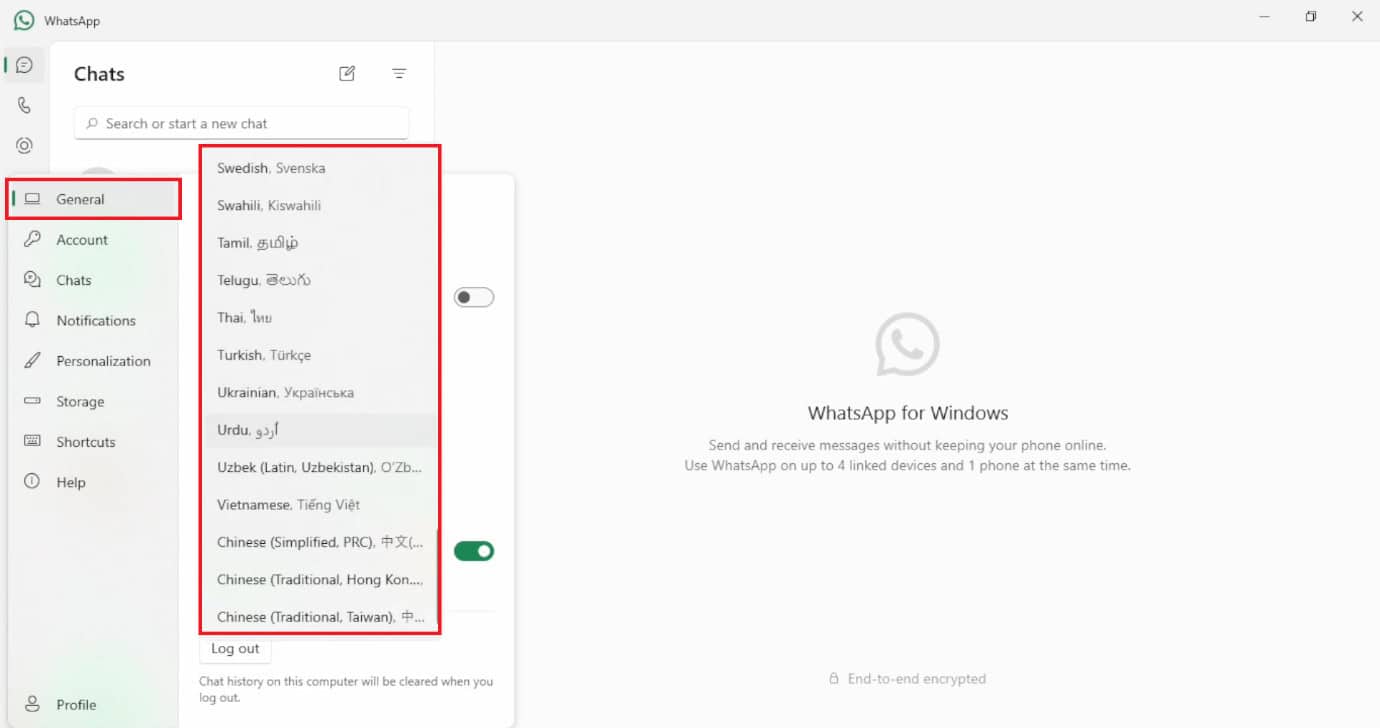Click the search or start new chat field
Viewport: 1380px width, 728px height.
[241, 123]
